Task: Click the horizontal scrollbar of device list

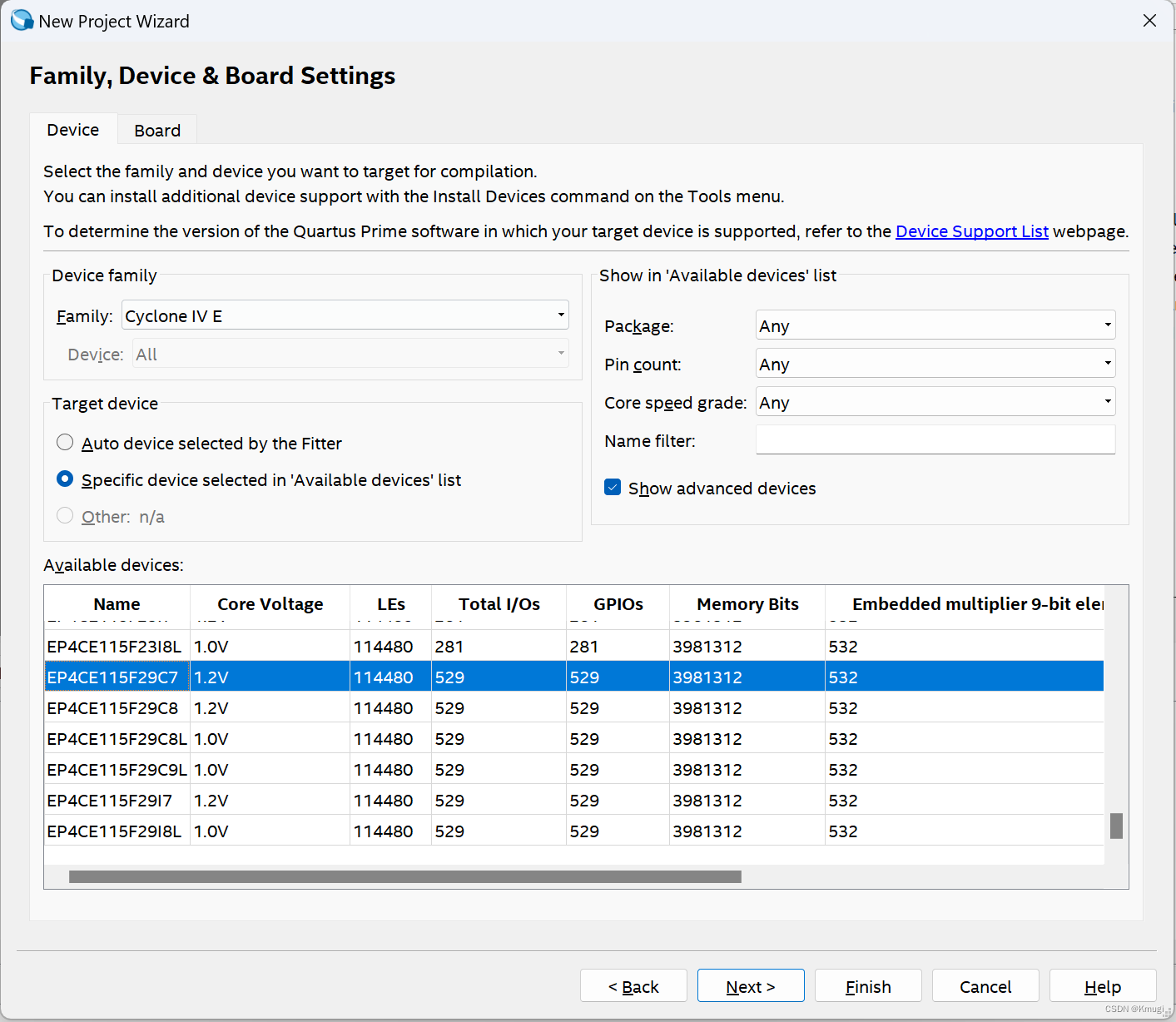Action: click(405, 876)
